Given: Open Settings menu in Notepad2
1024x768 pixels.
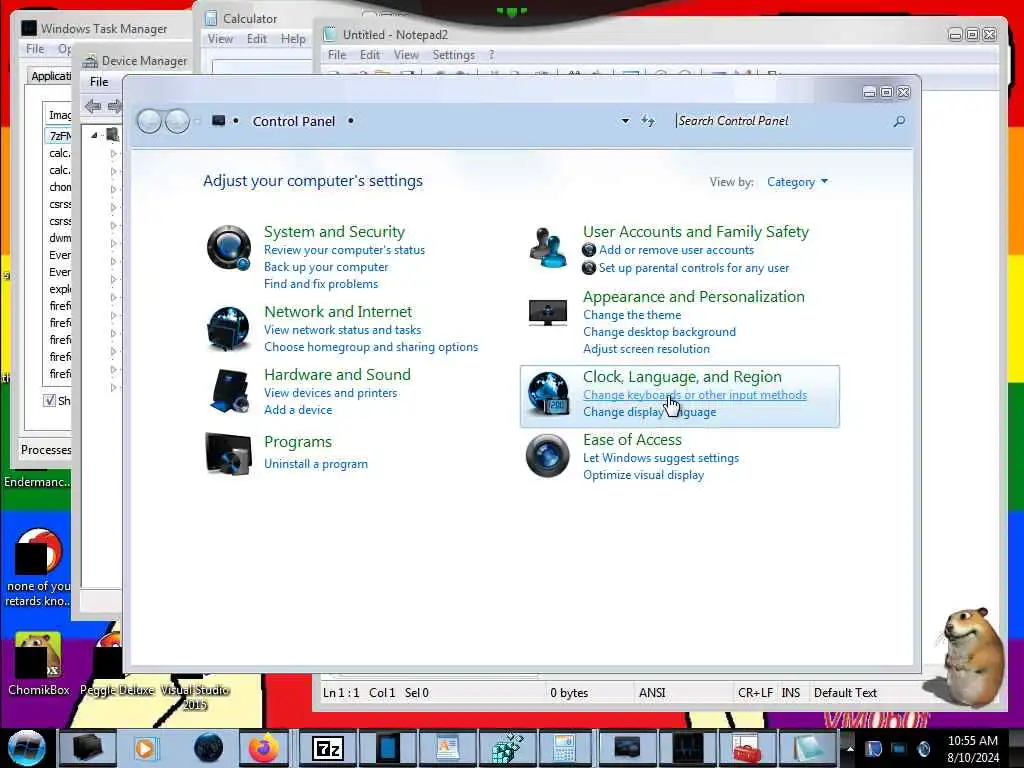Looking at the screenshot, I should click(453, 55).
